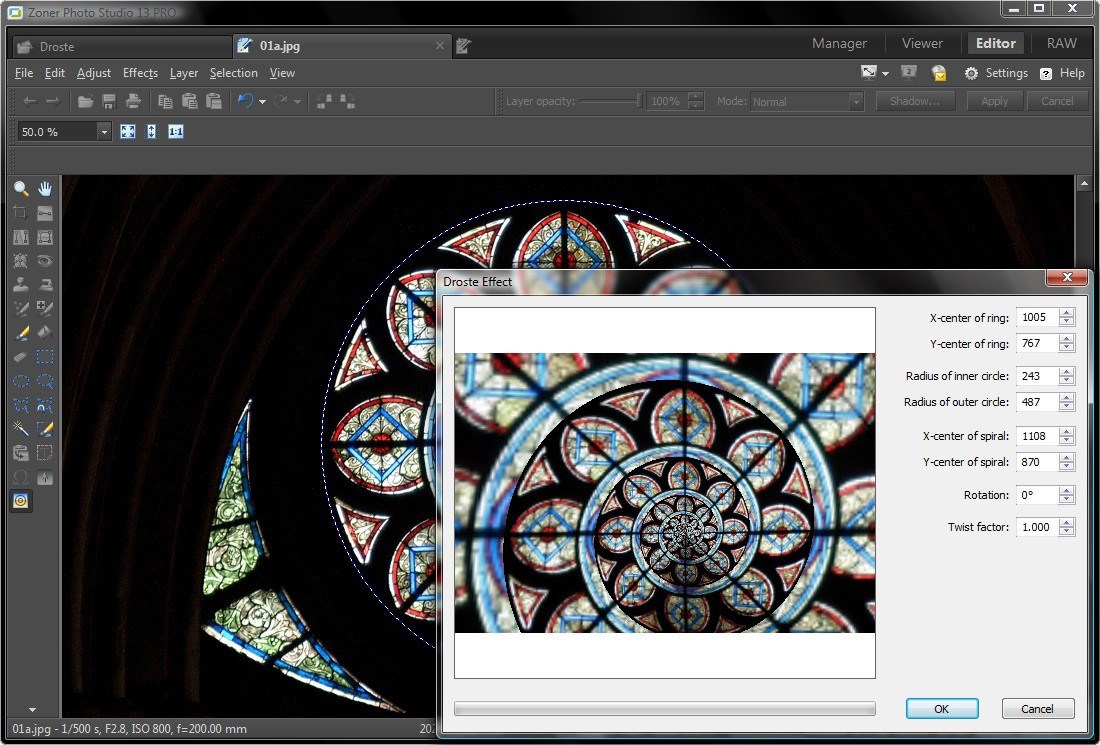
Task: Activate the Droste effect tool icon
Action: click(20, 501)
